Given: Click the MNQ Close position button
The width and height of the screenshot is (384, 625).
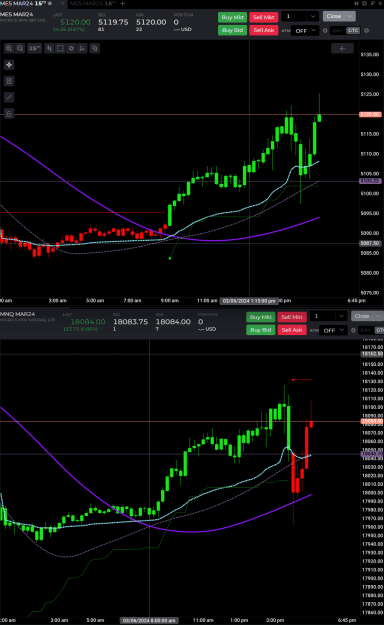Looking at the screenshot, I should (x=362, y=316).
